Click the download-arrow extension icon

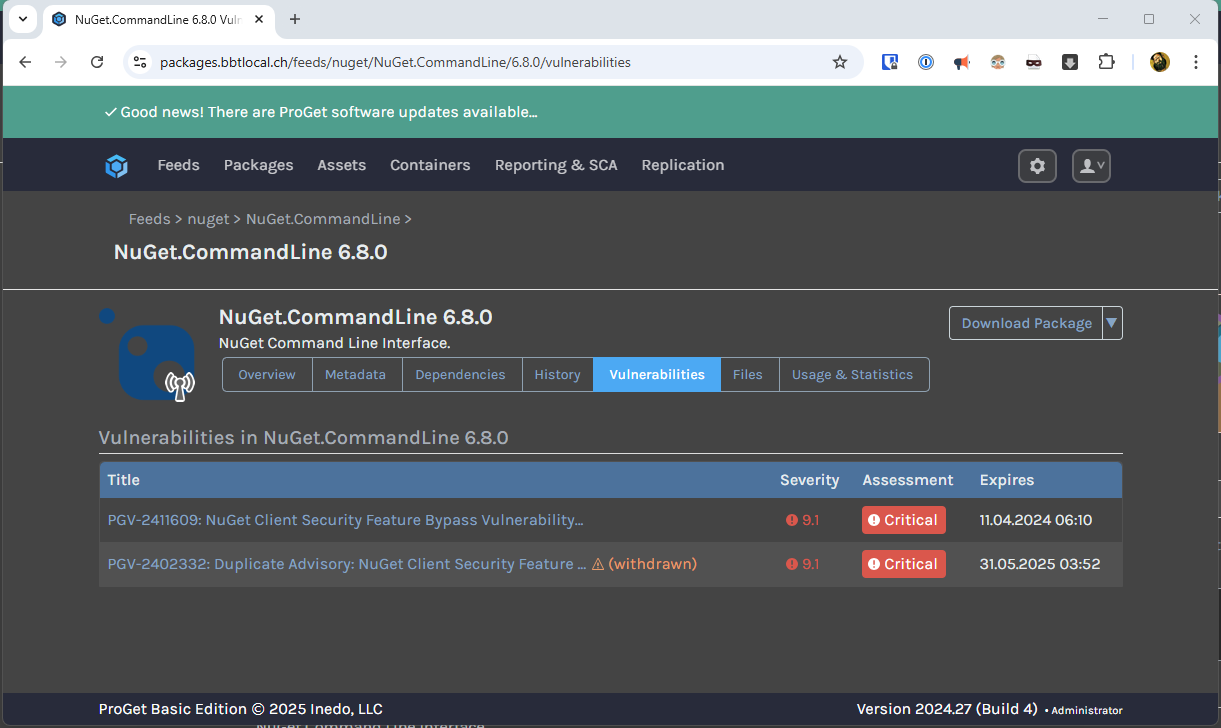[x=1070, y=62]
